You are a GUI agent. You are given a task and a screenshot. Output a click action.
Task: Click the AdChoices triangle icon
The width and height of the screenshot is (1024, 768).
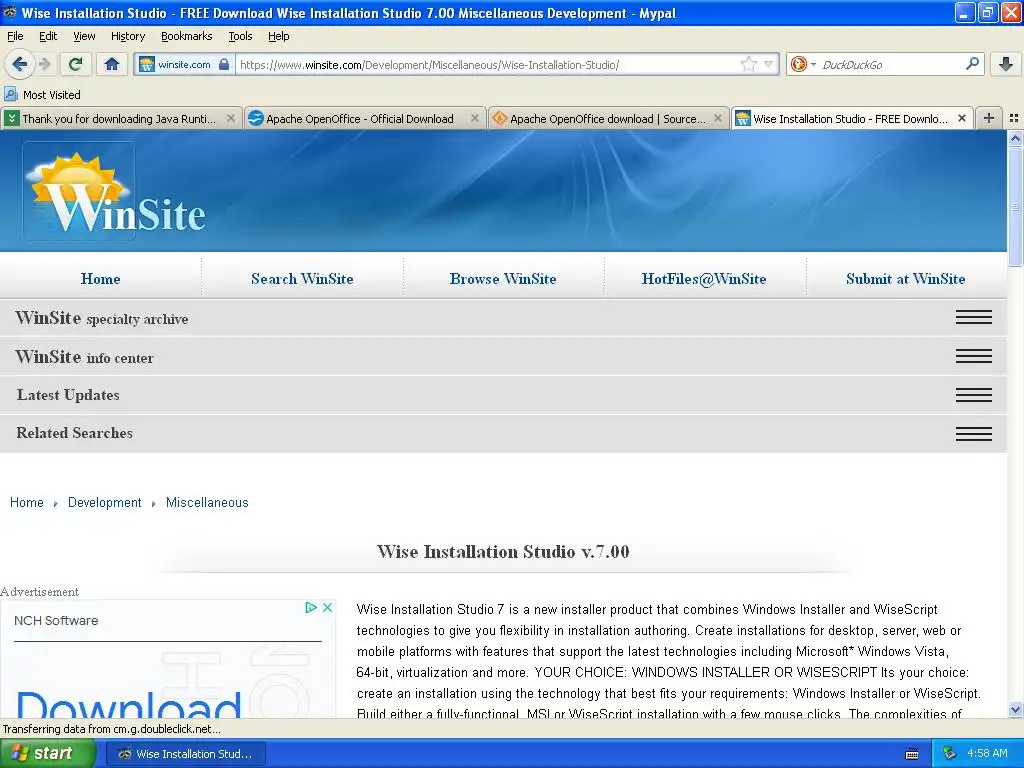311,607
